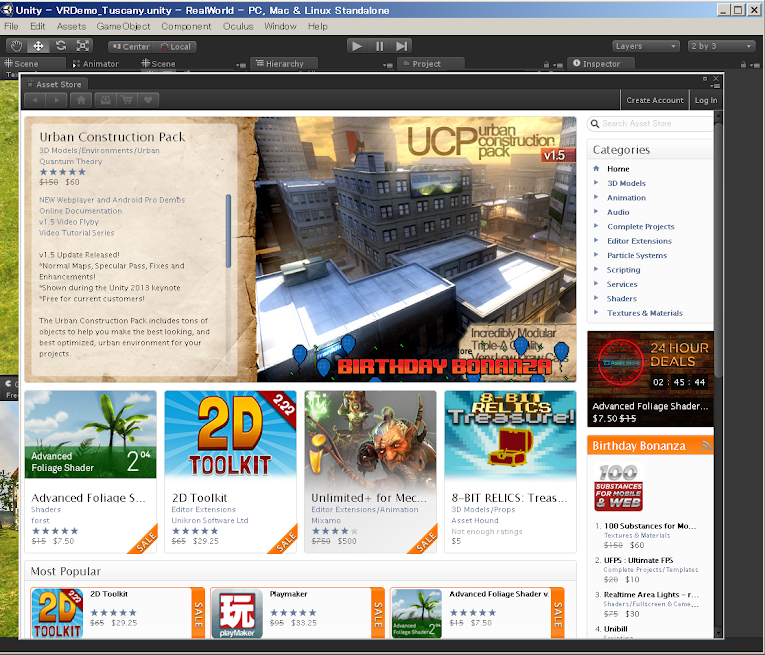765x655 pixels.
Task: Go forward in Asset Store navigation
Action: click(x=57, y=100)
